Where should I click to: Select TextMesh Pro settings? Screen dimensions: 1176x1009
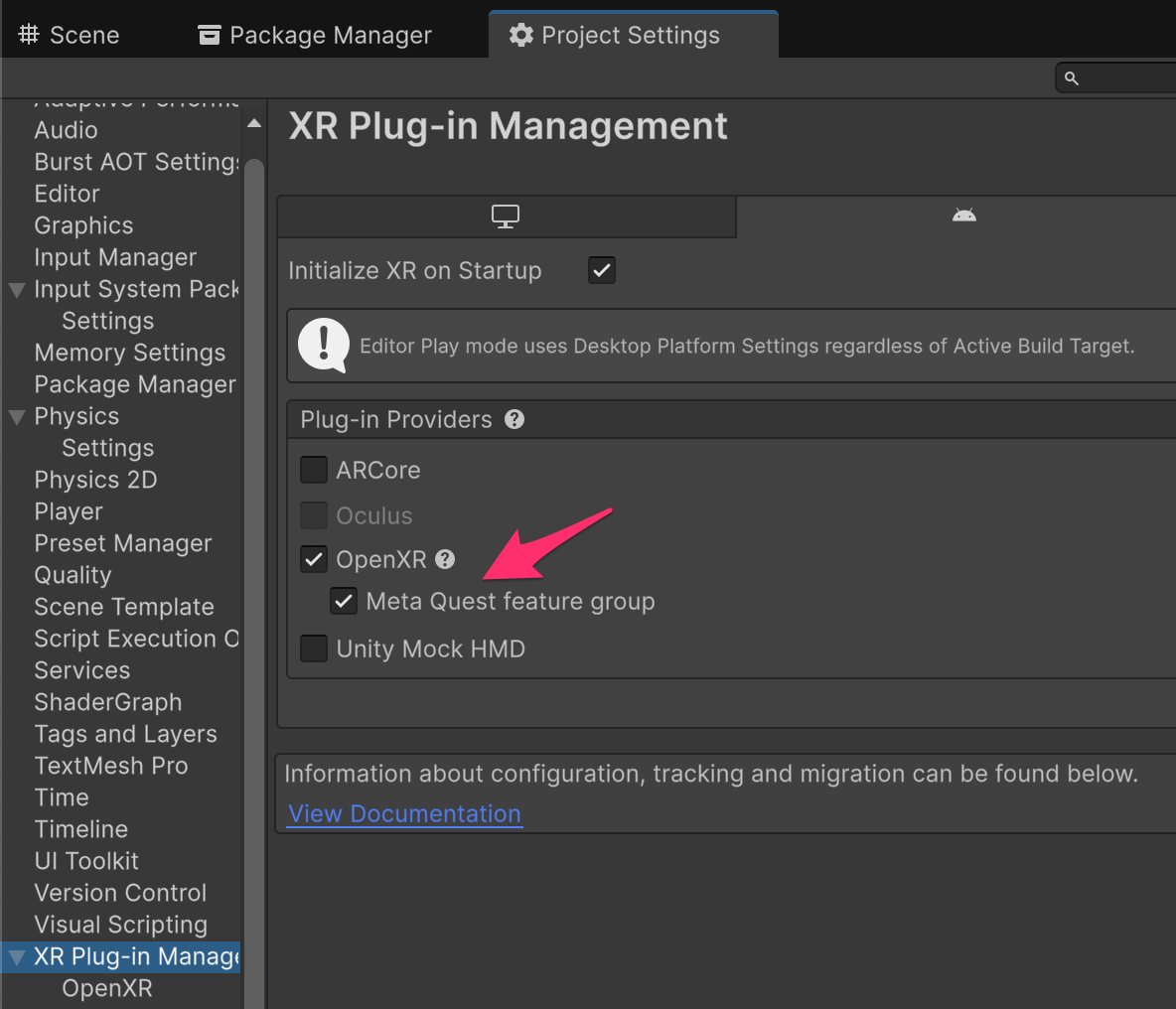coord(111,766)
